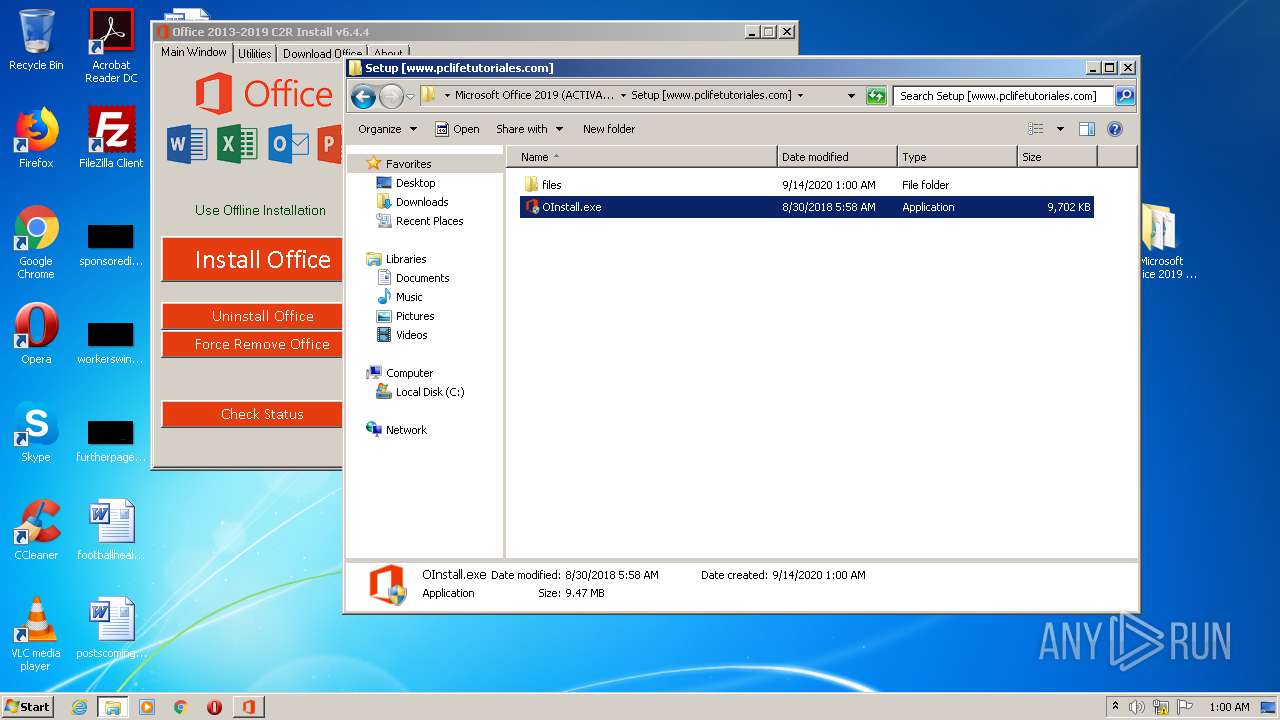Launch Skype desktop shortcut

[x=36, y=432]
